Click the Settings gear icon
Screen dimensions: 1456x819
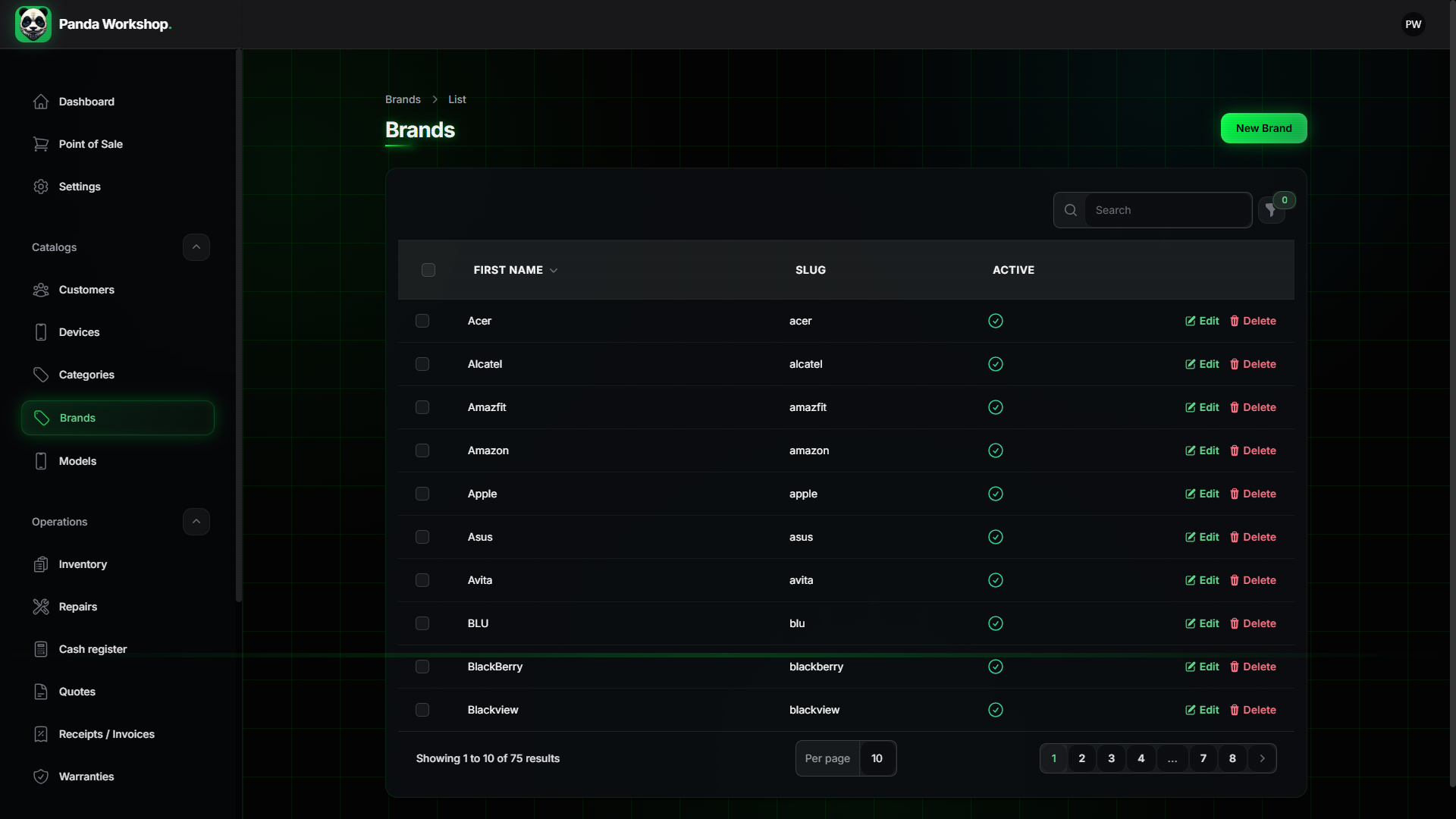tap(41, 187)
